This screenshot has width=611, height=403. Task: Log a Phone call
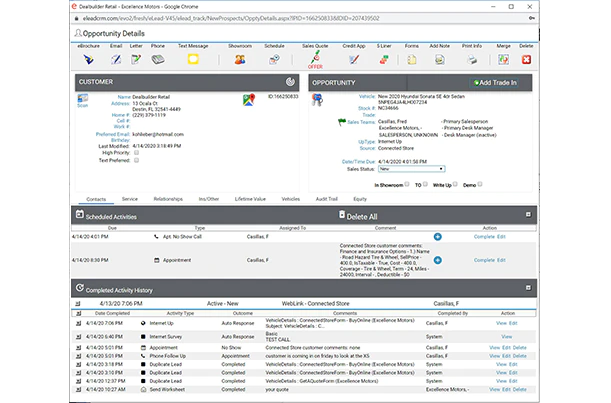[158, 59]
